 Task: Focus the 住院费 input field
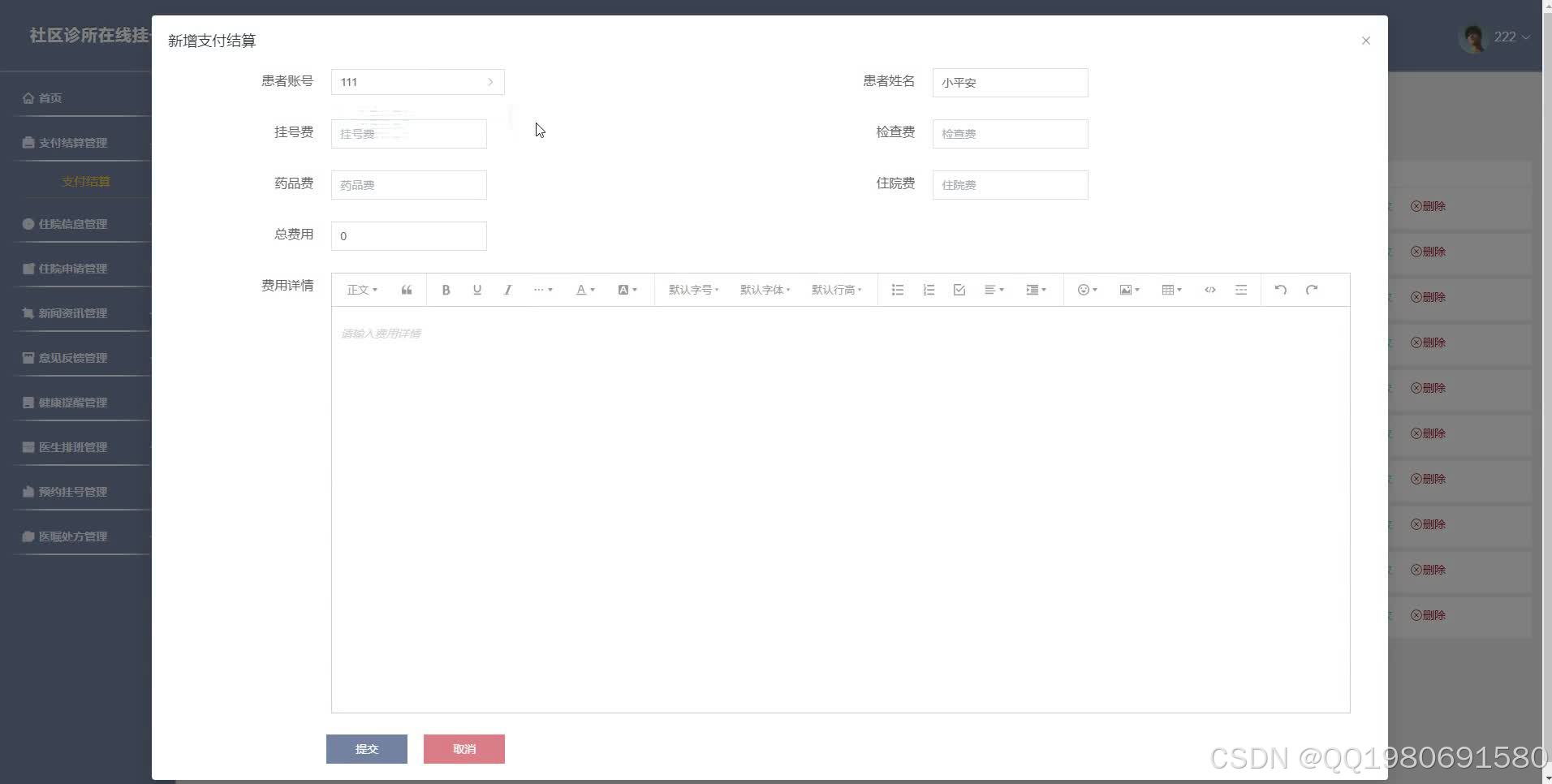coord(1010,185)
